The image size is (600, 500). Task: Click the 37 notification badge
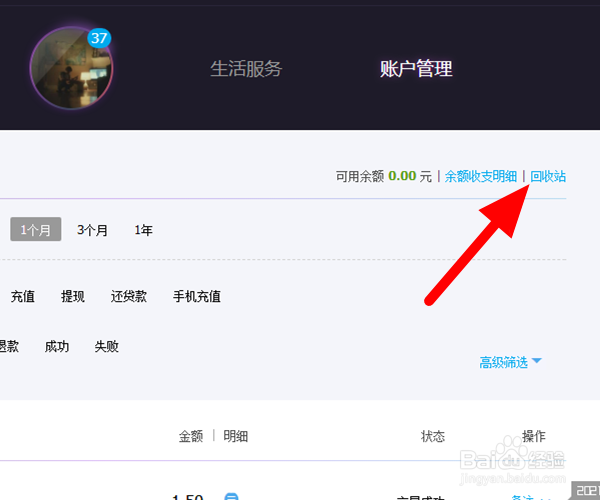99,38
